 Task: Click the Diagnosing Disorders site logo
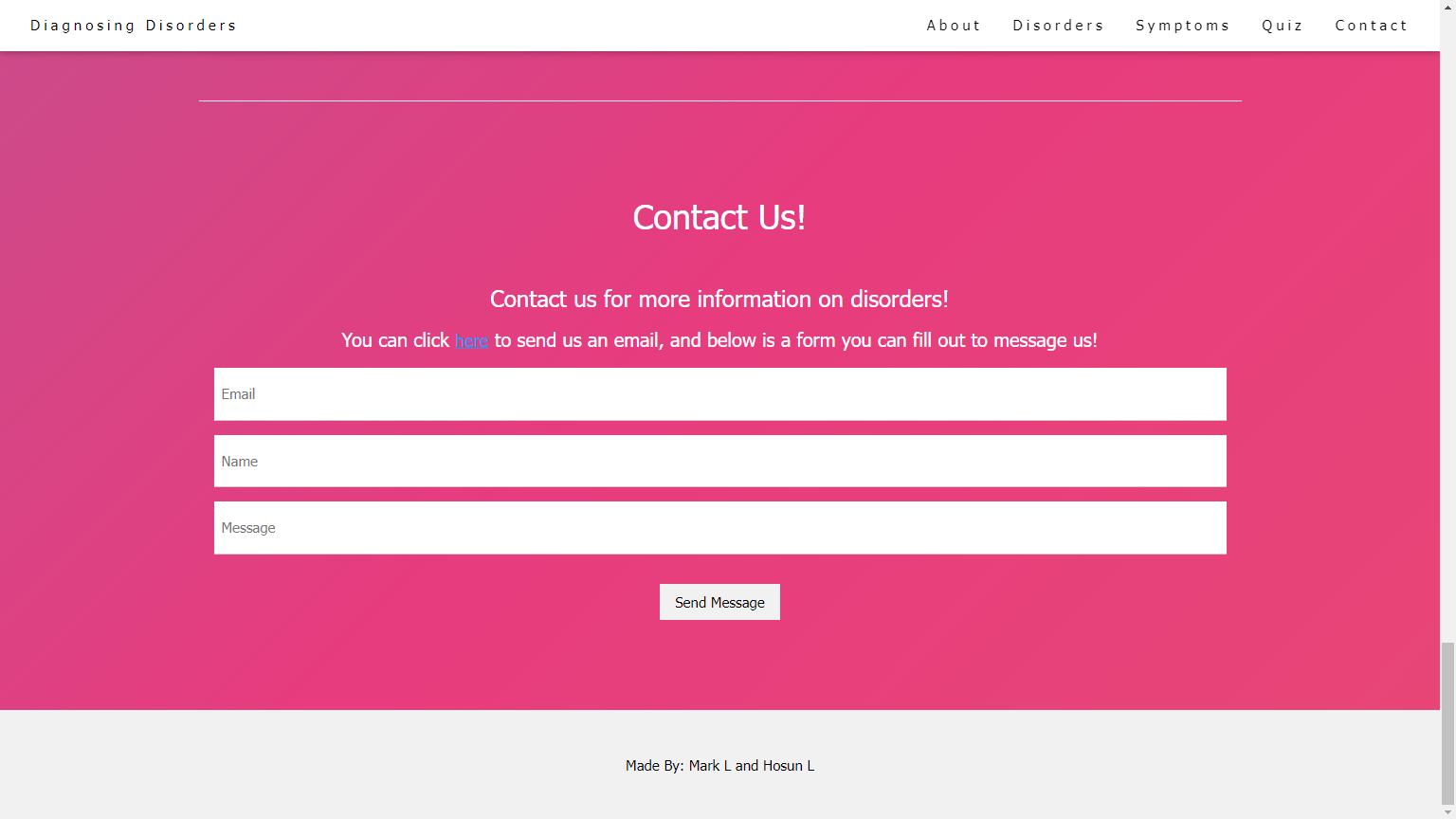pyautogui.click(x=133, y=25)
